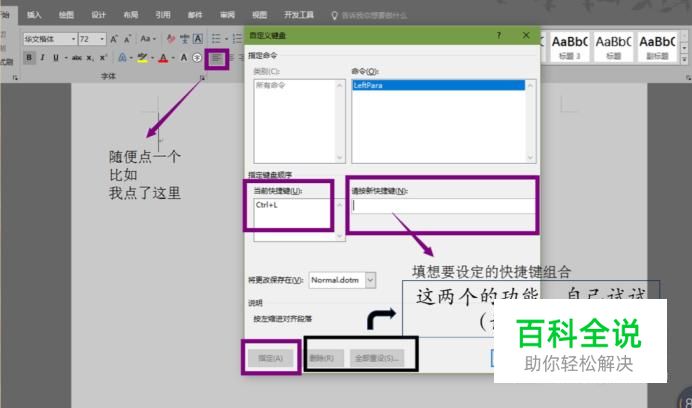Open the 设计 ribbon tab

pos(98,15)
